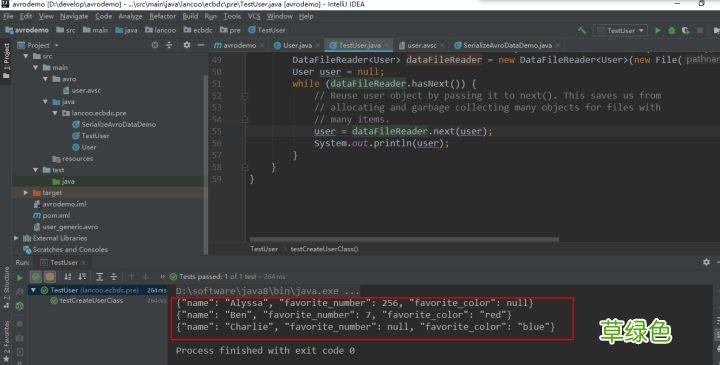
Task: Click testCreateUserClass() editor breadcrumb
Action: coord(324,249)
